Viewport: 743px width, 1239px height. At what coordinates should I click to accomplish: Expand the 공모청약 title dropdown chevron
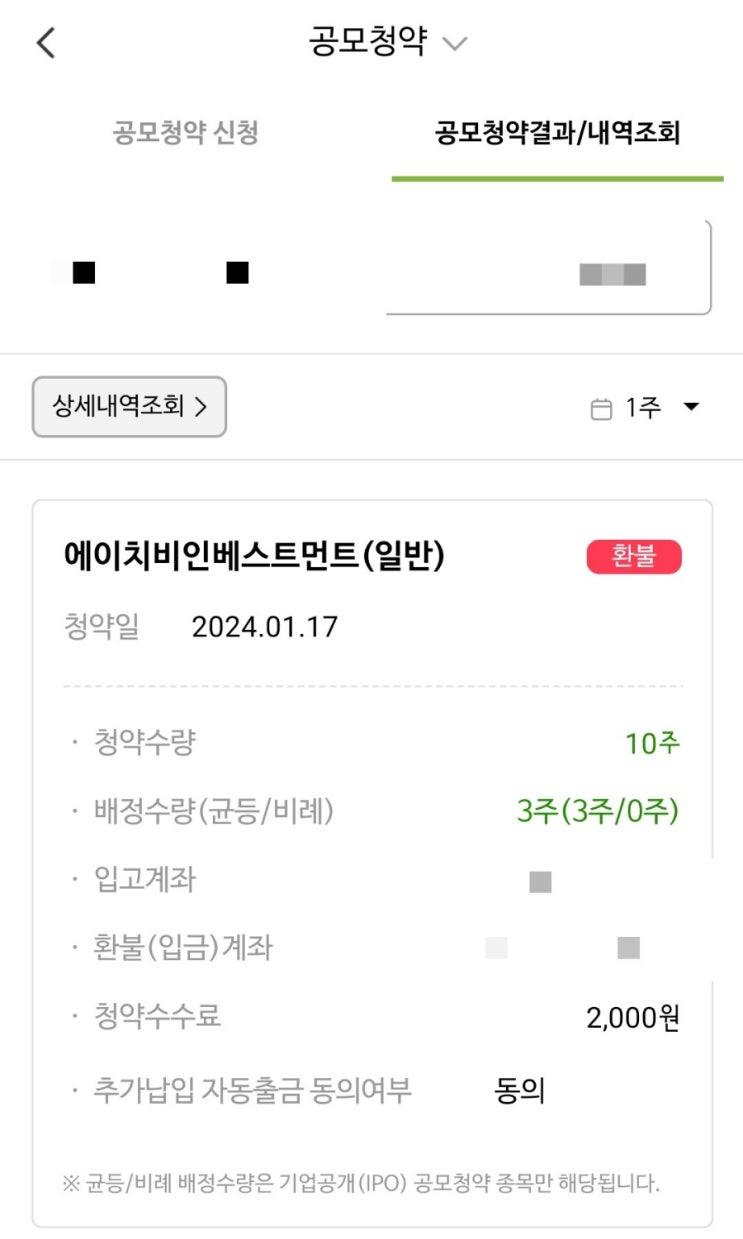(455, 45)
